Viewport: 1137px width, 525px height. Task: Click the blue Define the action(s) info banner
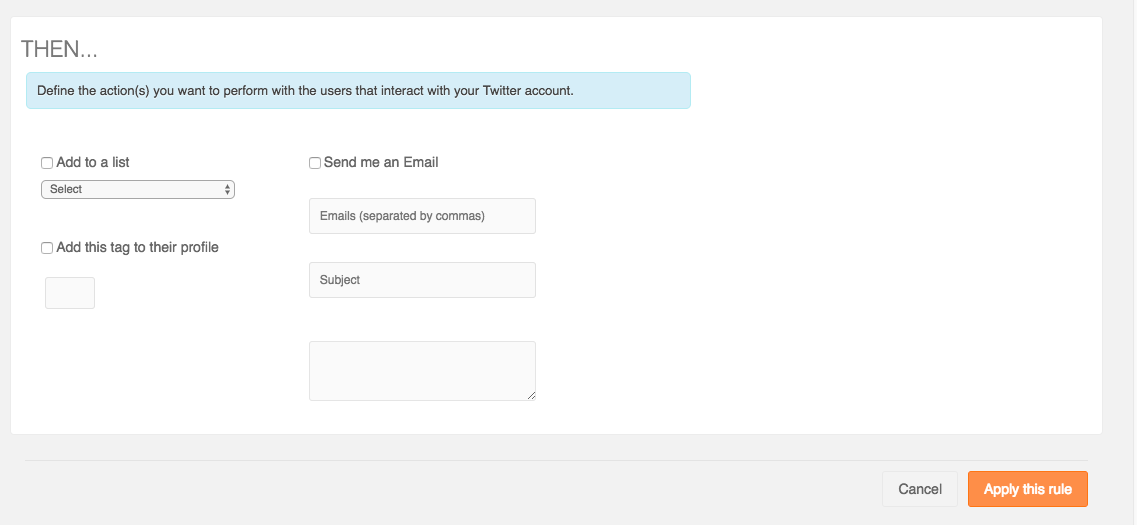pyautogui.click(x=358, y=91)
